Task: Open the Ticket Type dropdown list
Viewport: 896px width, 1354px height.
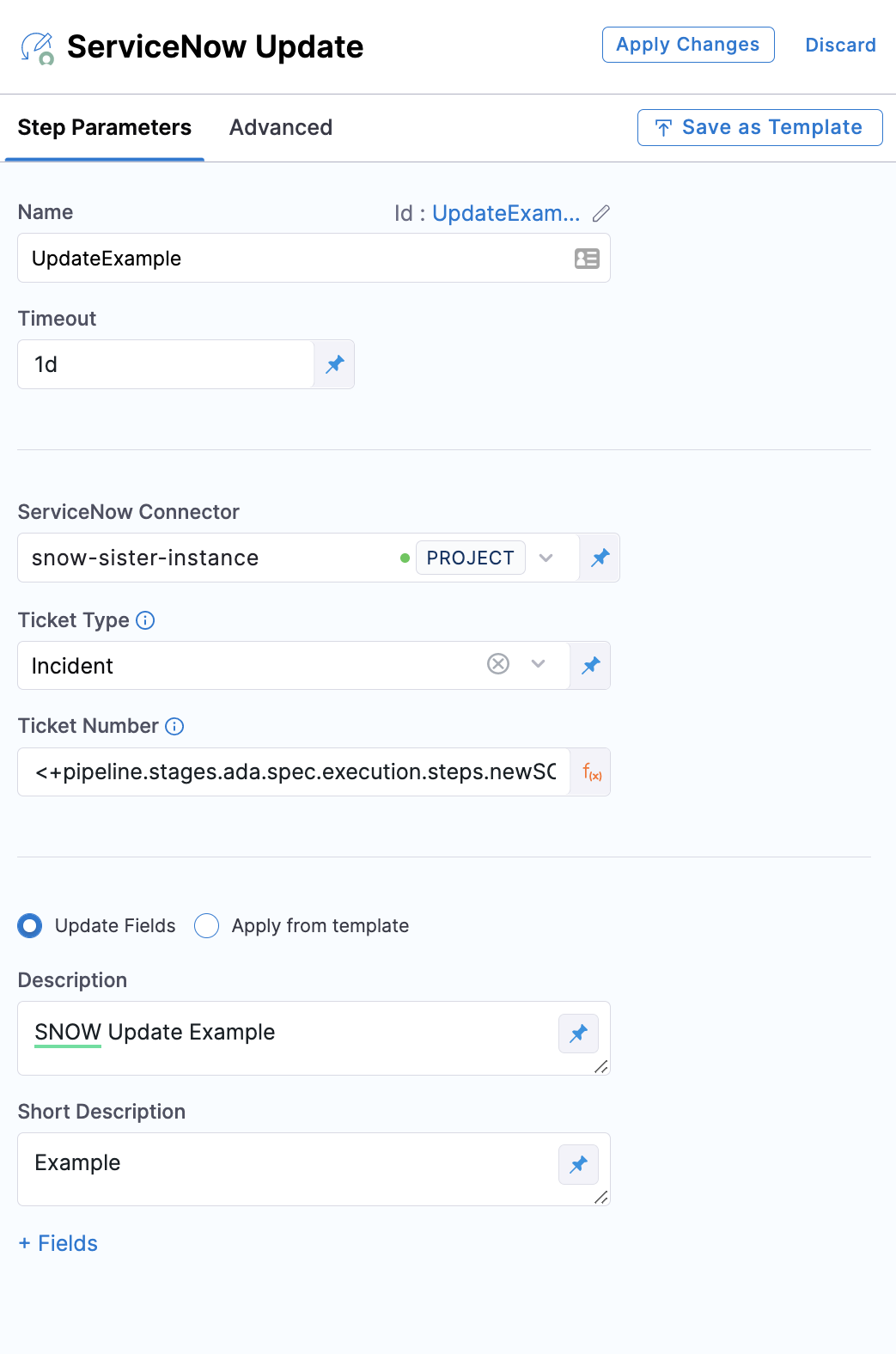Action: [539, 664]
